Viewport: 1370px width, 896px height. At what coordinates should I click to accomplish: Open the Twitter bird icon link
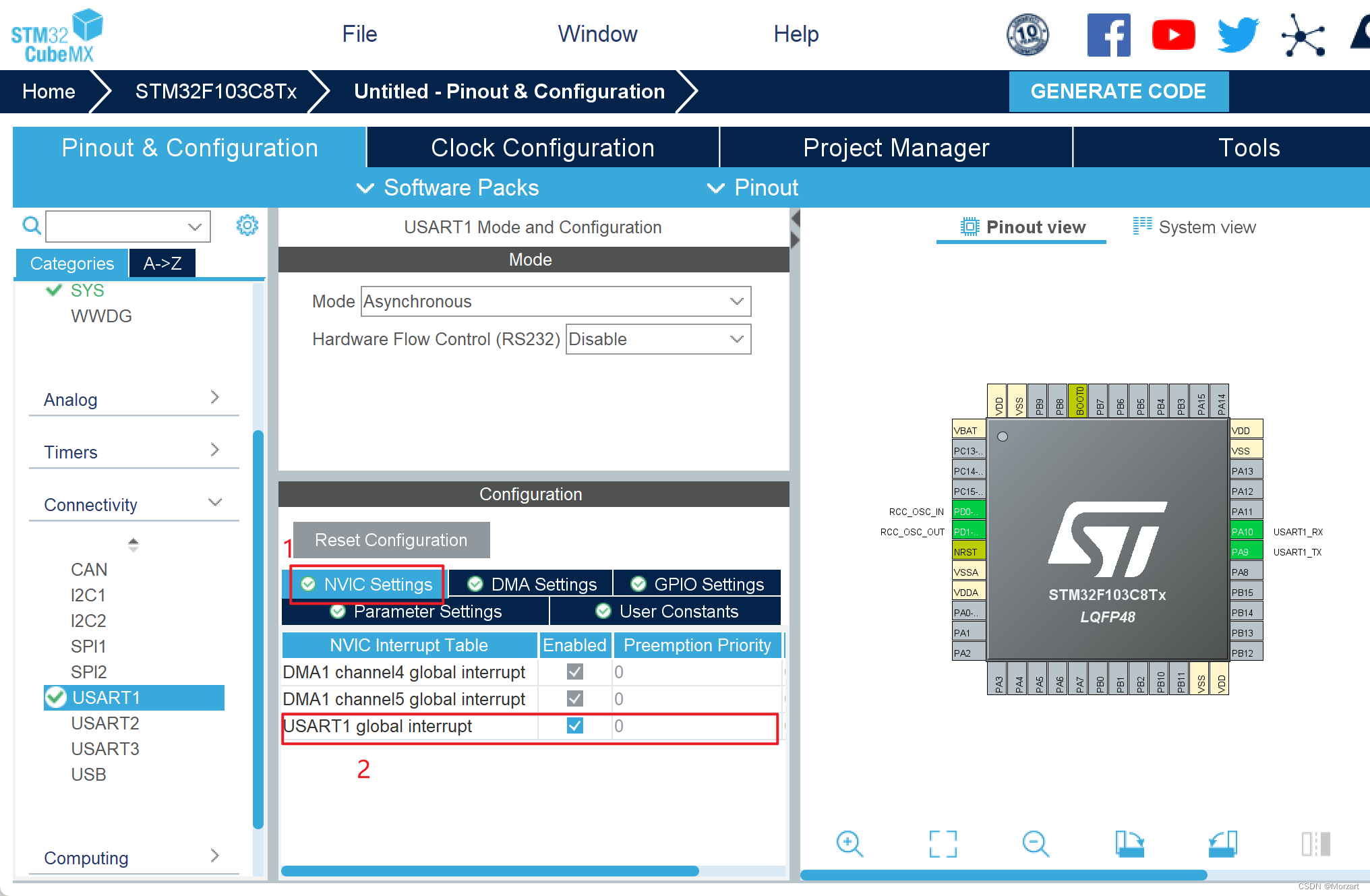(1238, 35)
